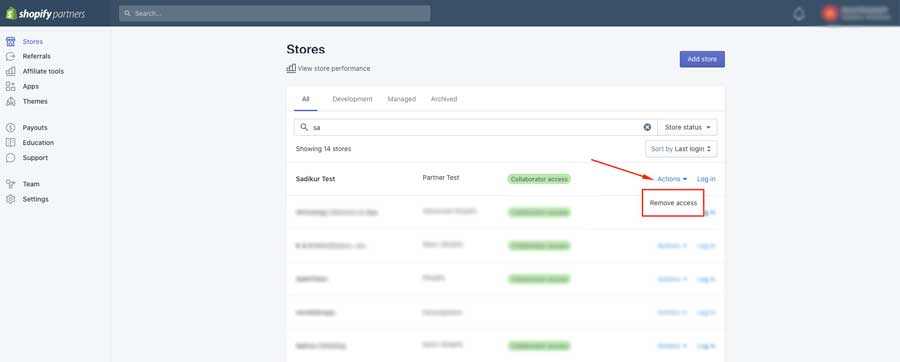Switch to the Managed tab
Screen dimensions: 900x362
click(x=402, y=99)
